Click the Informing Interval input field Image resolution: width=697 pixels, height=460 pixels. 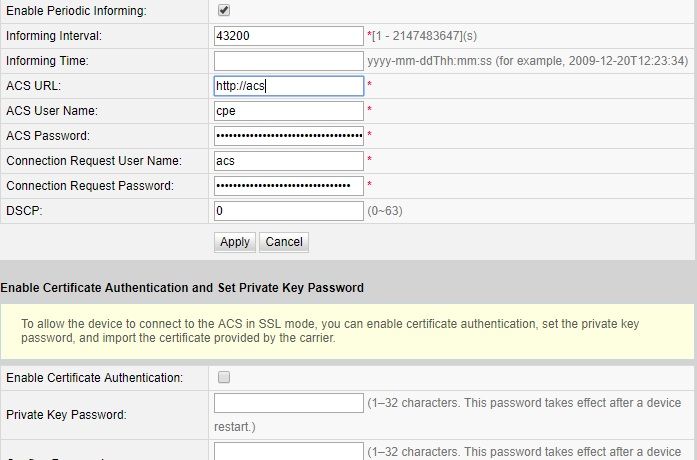tap(288, 36)
